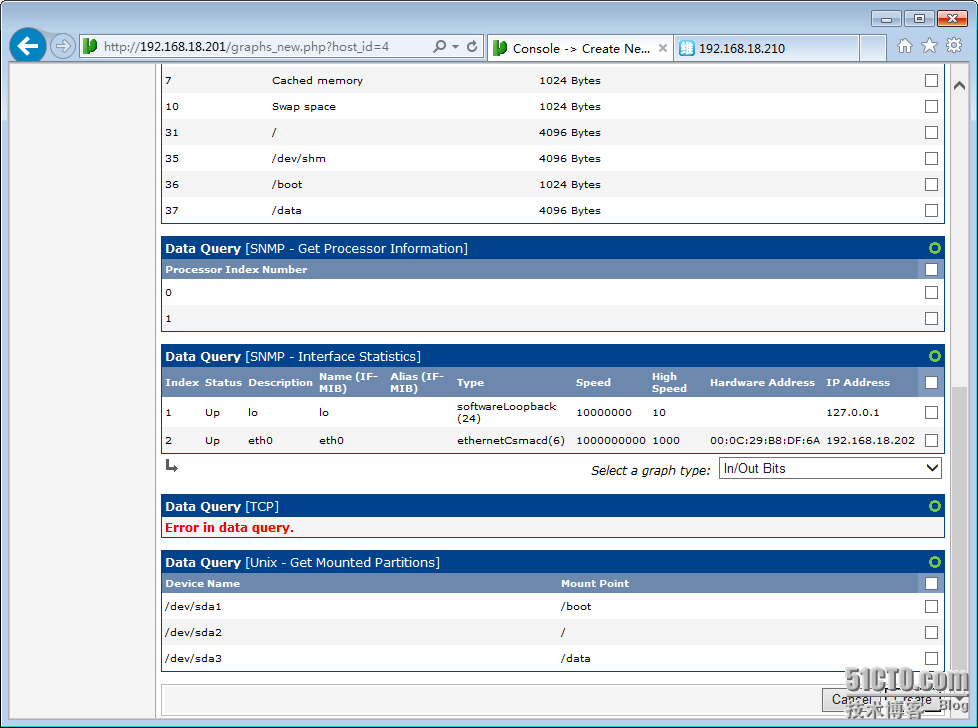The image size is (978, 728).
Task: Click the 'Error in data query.' message
Action: click(229, 528)
